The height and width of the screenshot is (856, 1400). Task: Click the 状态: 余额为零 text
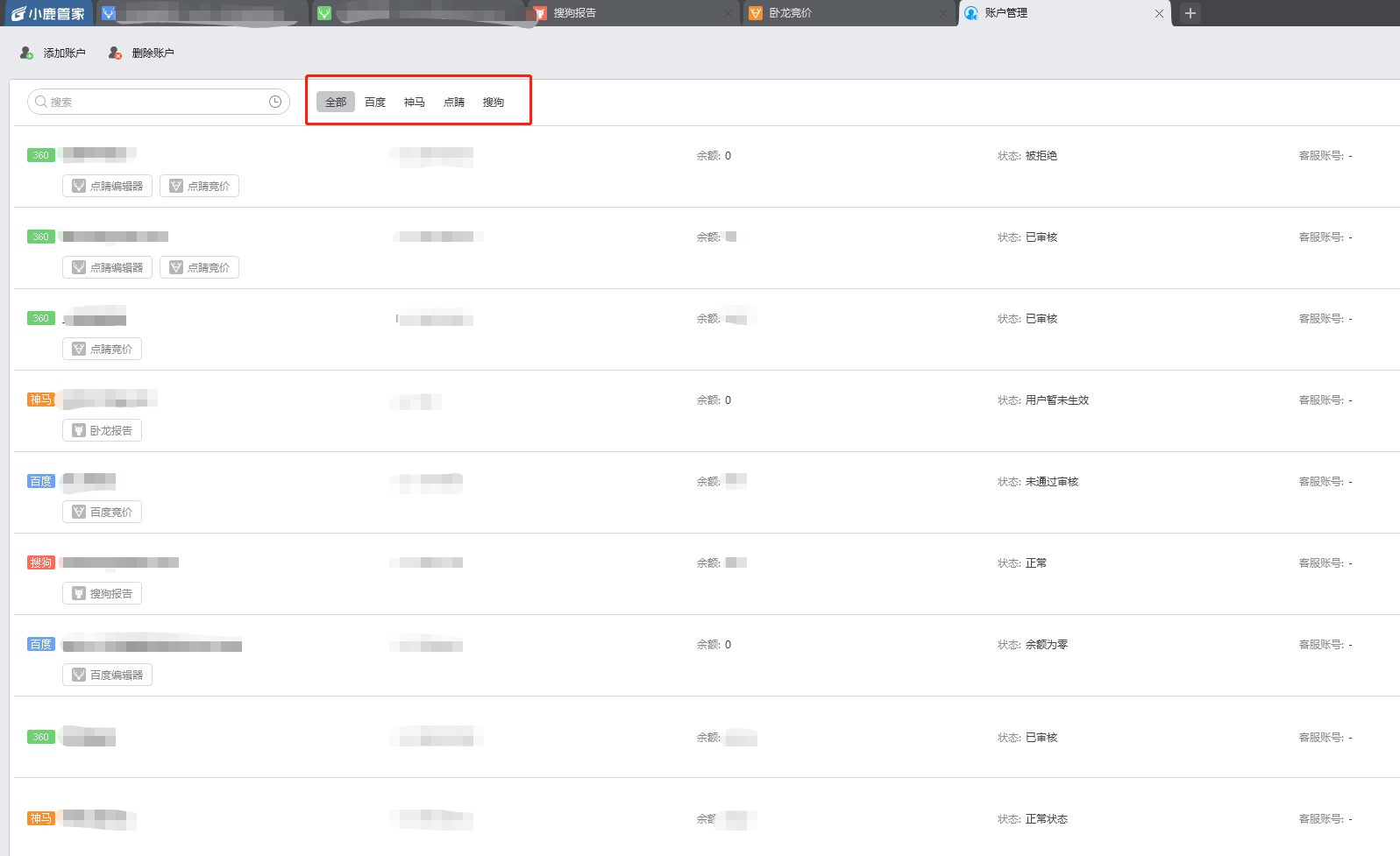click(1033, 645)
